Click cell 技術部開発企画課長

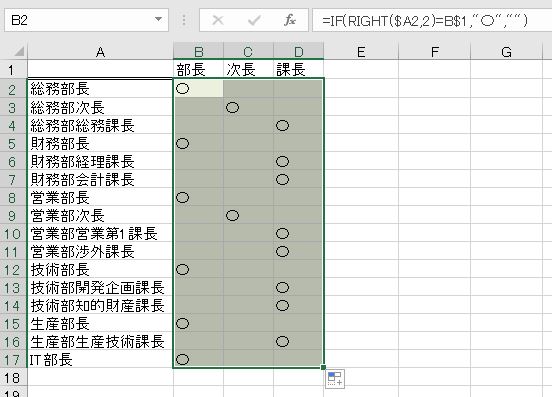point(100,287)
